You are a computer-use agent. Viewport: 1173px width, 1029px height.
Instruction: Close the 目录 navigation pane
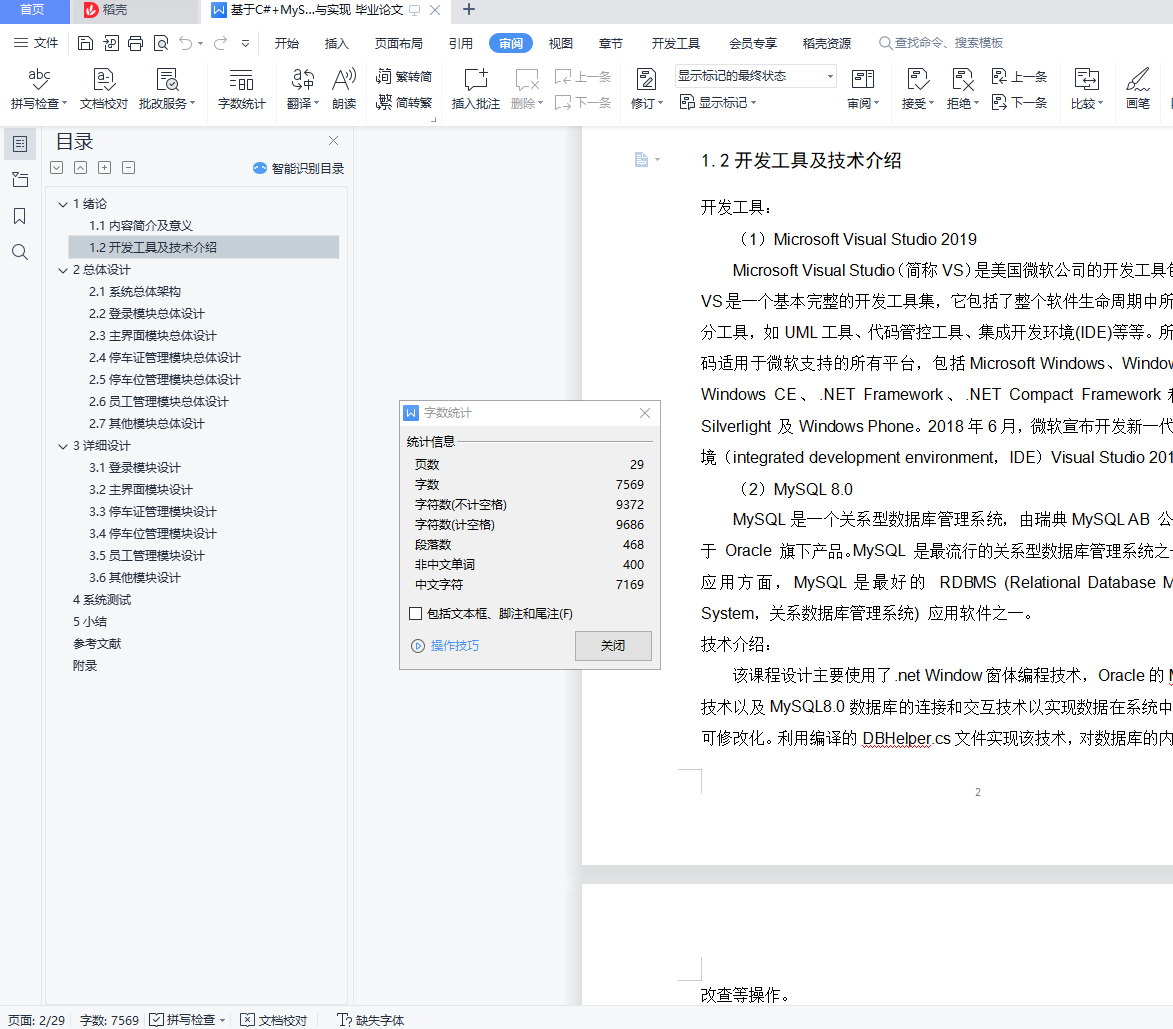334,141
